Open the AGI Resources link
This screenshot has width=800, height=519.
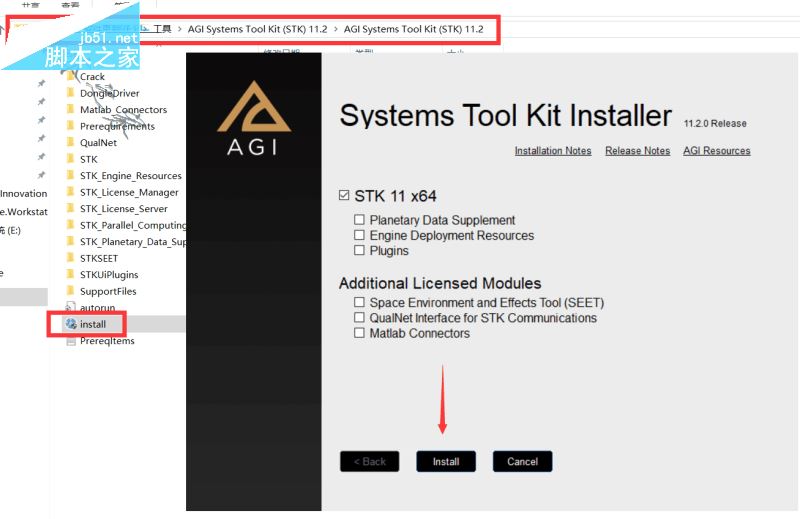(x=716, y=151)
